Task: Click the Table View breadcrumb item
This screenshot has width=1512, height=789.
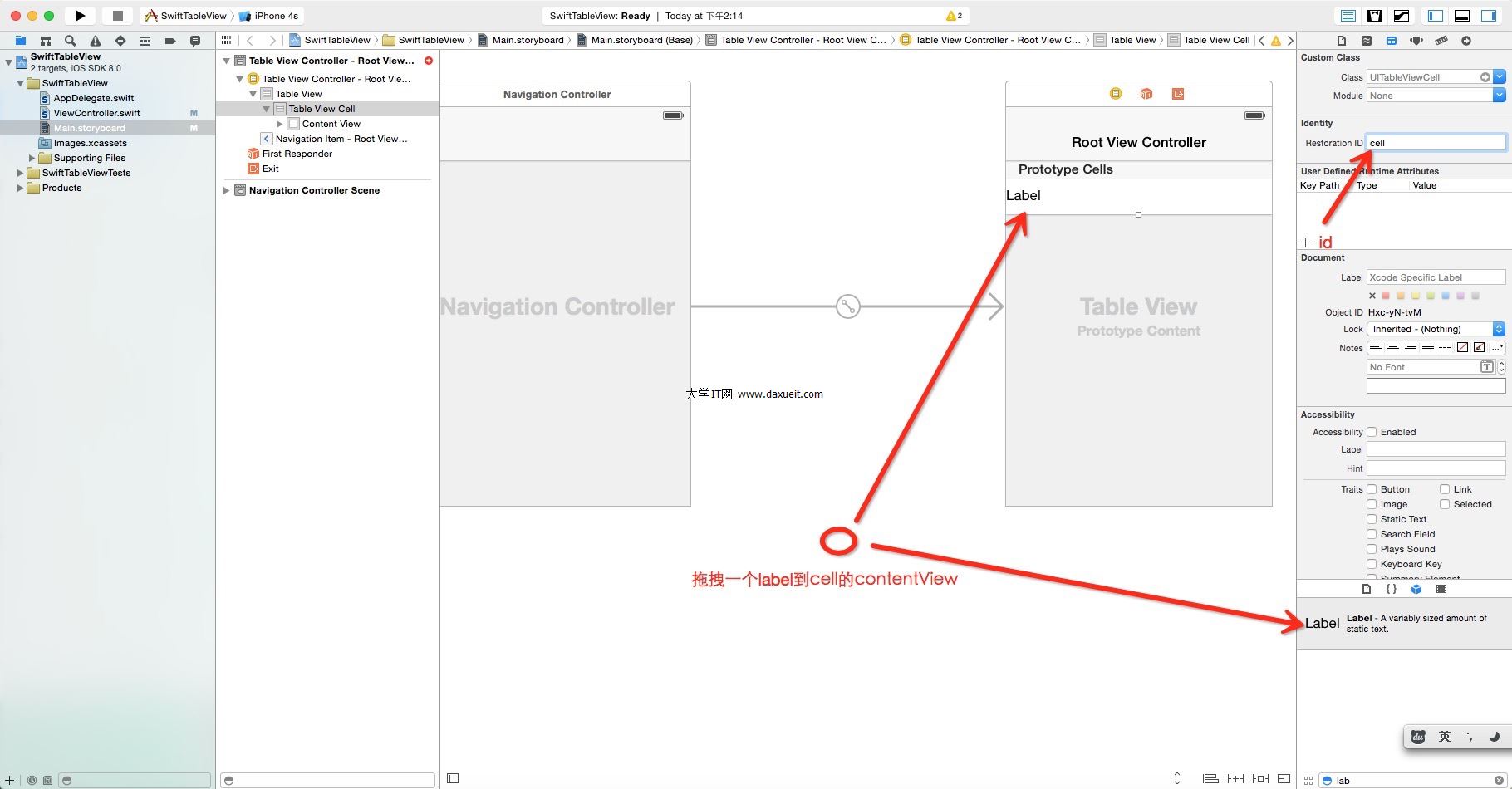Action: 1132,40
